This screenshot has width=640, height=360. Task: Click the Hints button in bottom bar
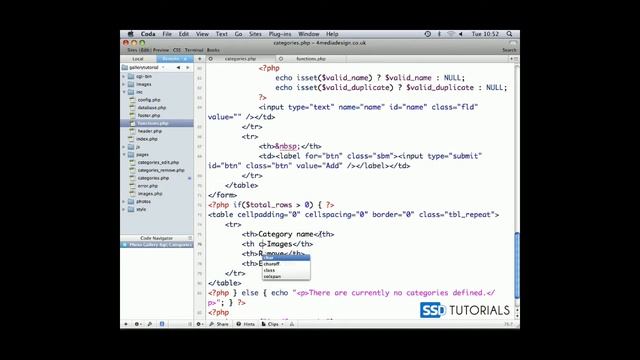246,324
